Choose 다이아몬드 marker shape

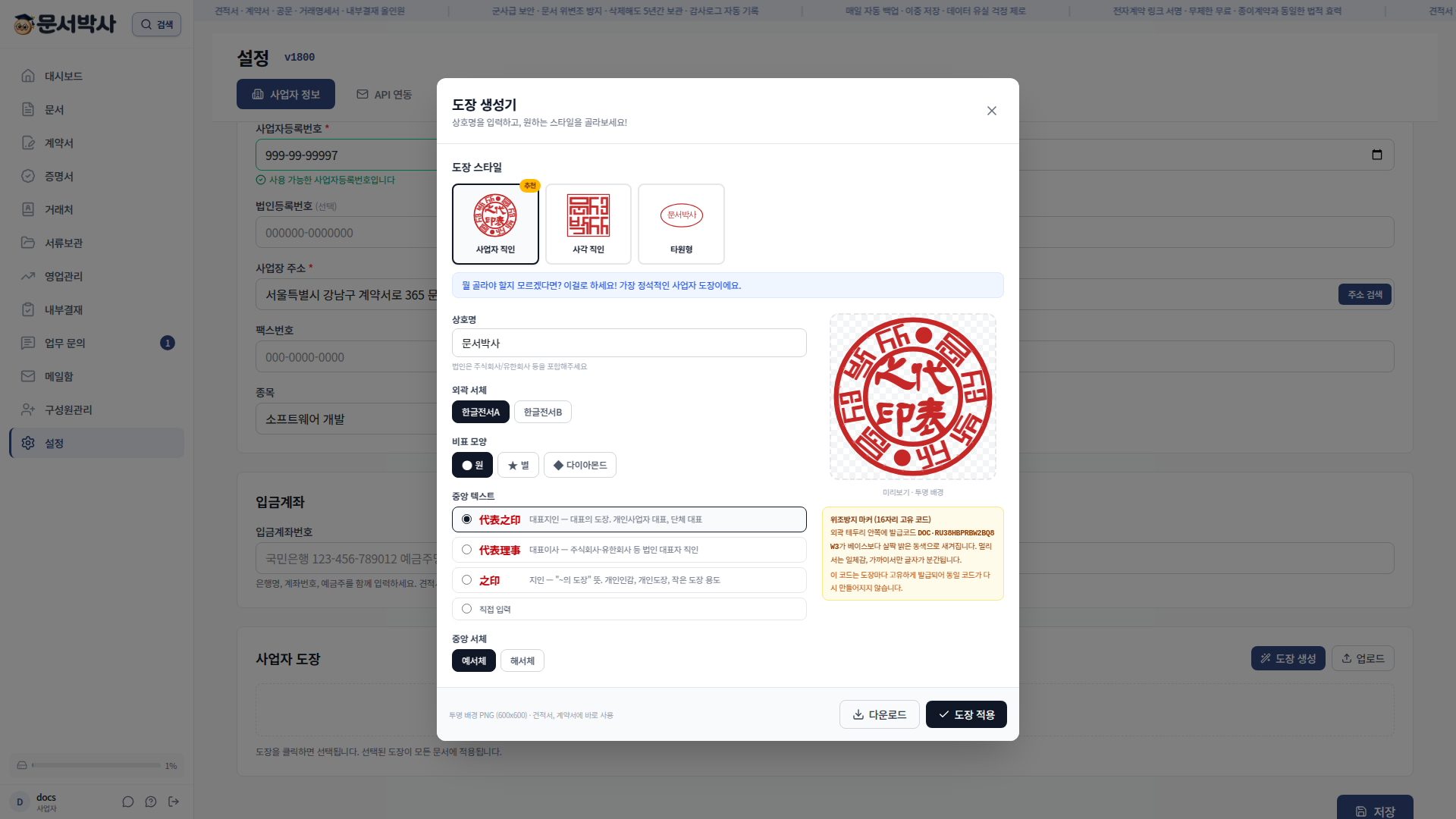[x=580, y=465]
